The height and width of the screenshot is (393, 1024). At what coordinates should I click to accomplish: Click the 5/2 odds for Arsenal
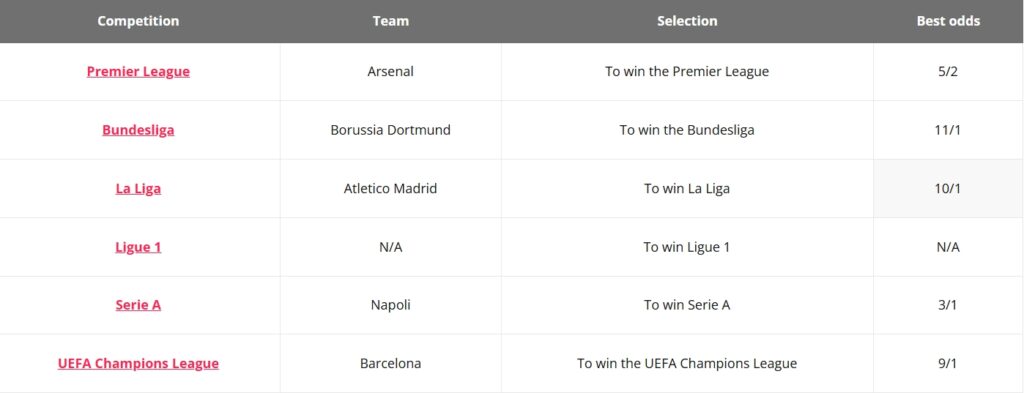coord(948,71)
